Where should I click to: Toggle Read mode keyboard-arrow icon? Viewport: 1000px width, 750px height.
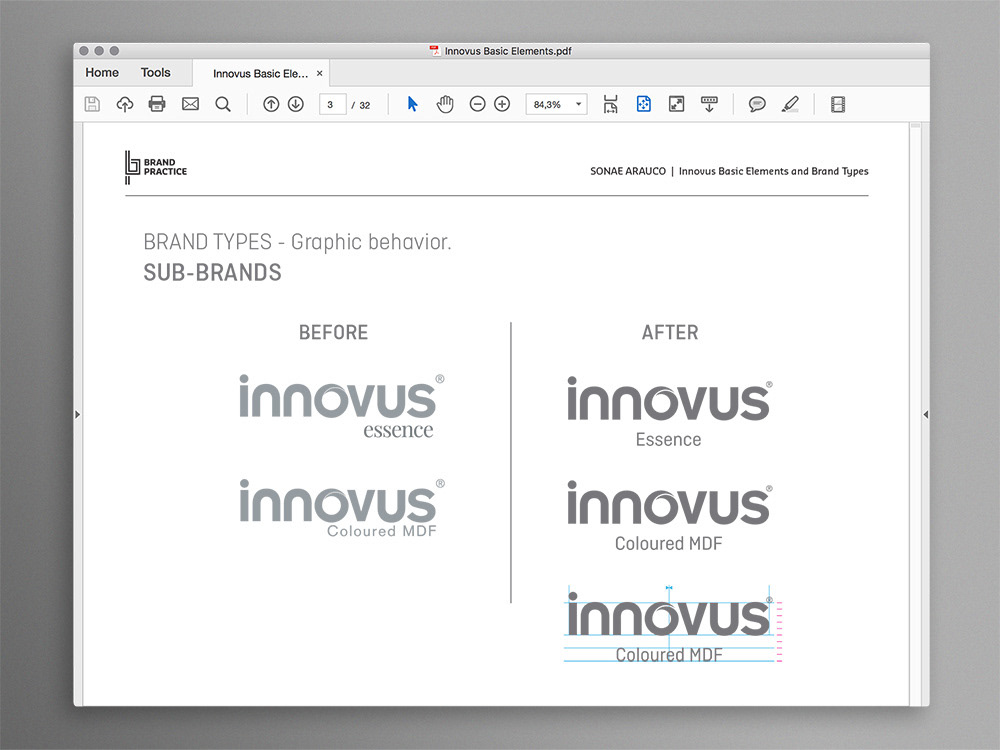tap(709, 104)
